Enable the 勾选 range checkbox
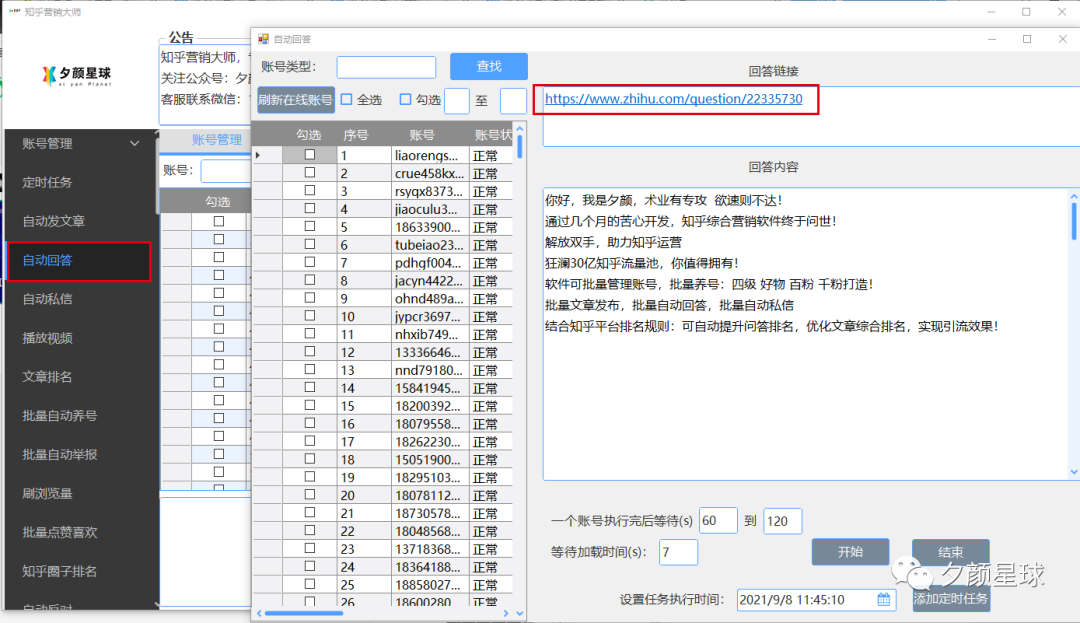The image size is (1080, 623). (x=405, y=99)
